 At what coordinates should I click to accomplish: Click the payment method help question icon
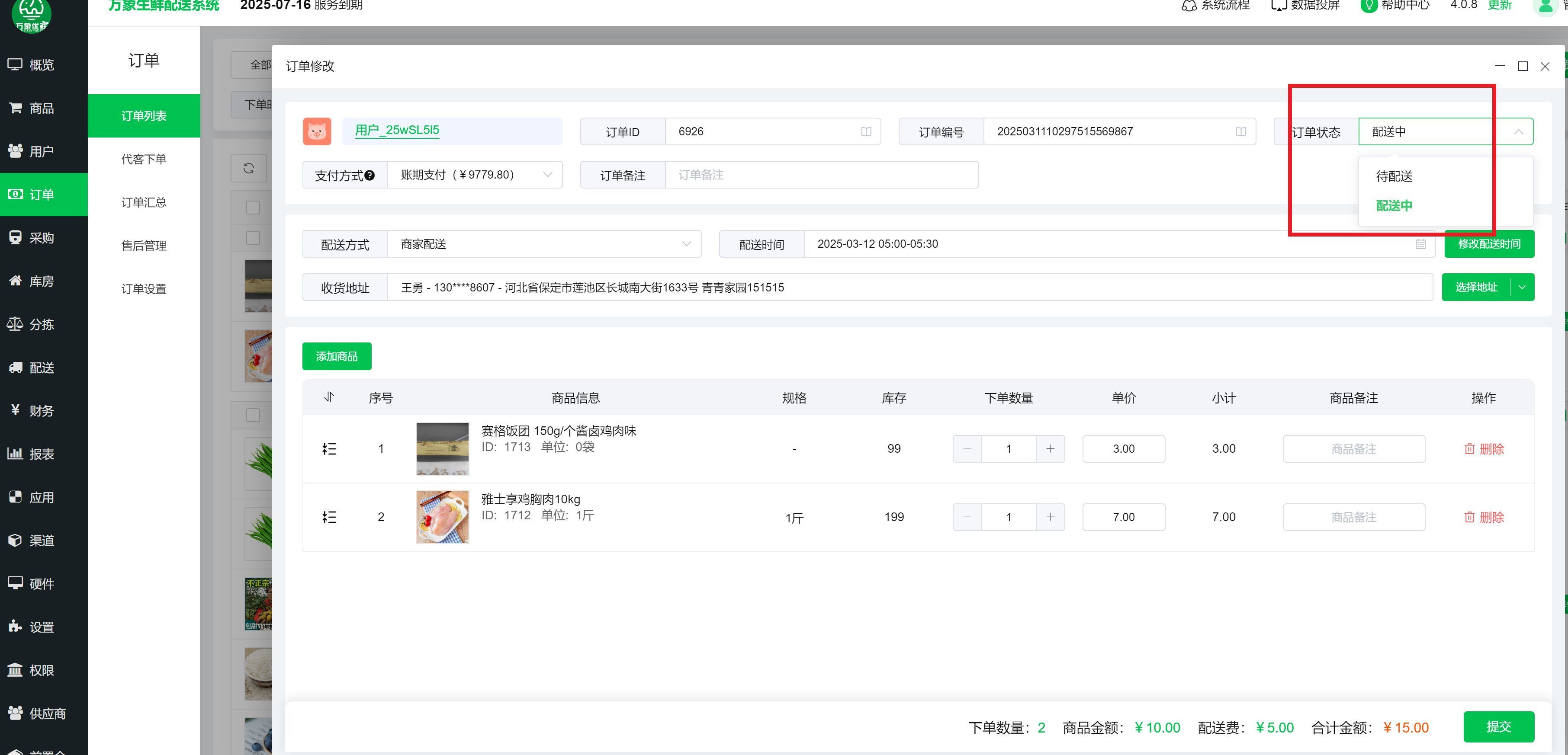point(370,176)
